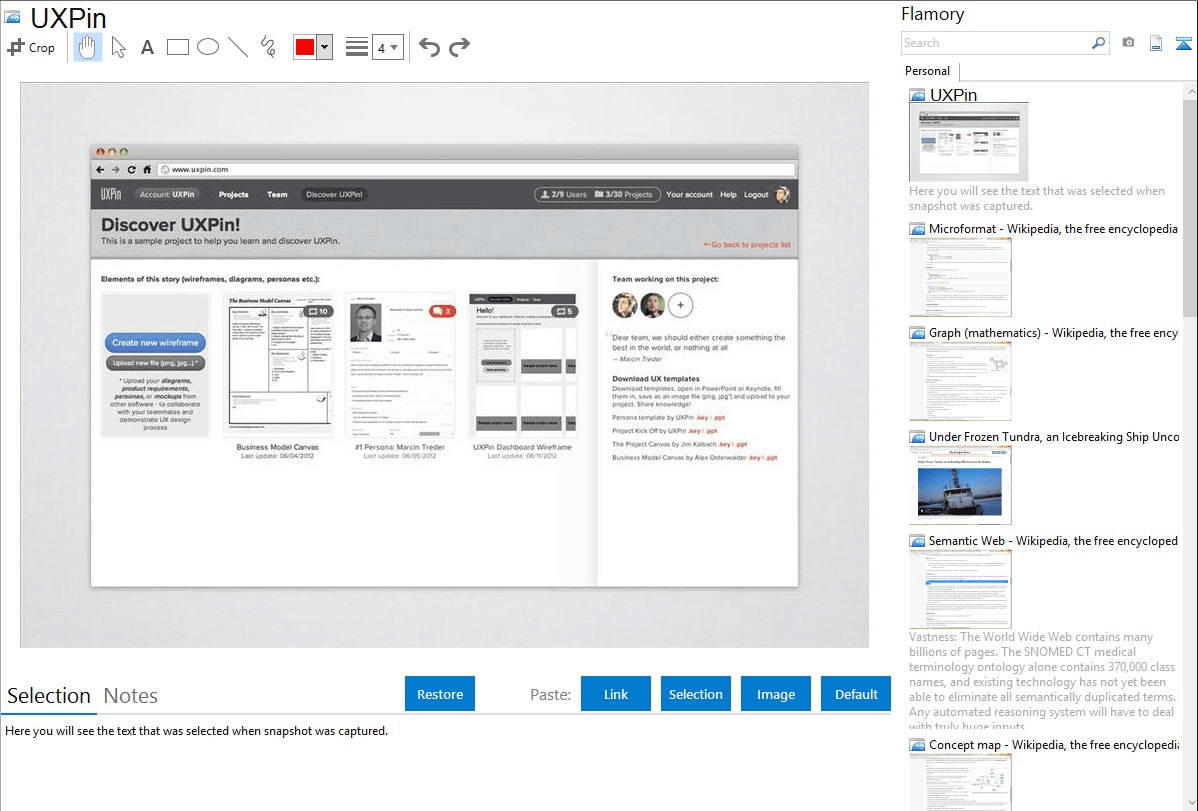This screenshot has width=1198, height=811.
Task: Click the Restore button
Action: (x=440, y=693)
